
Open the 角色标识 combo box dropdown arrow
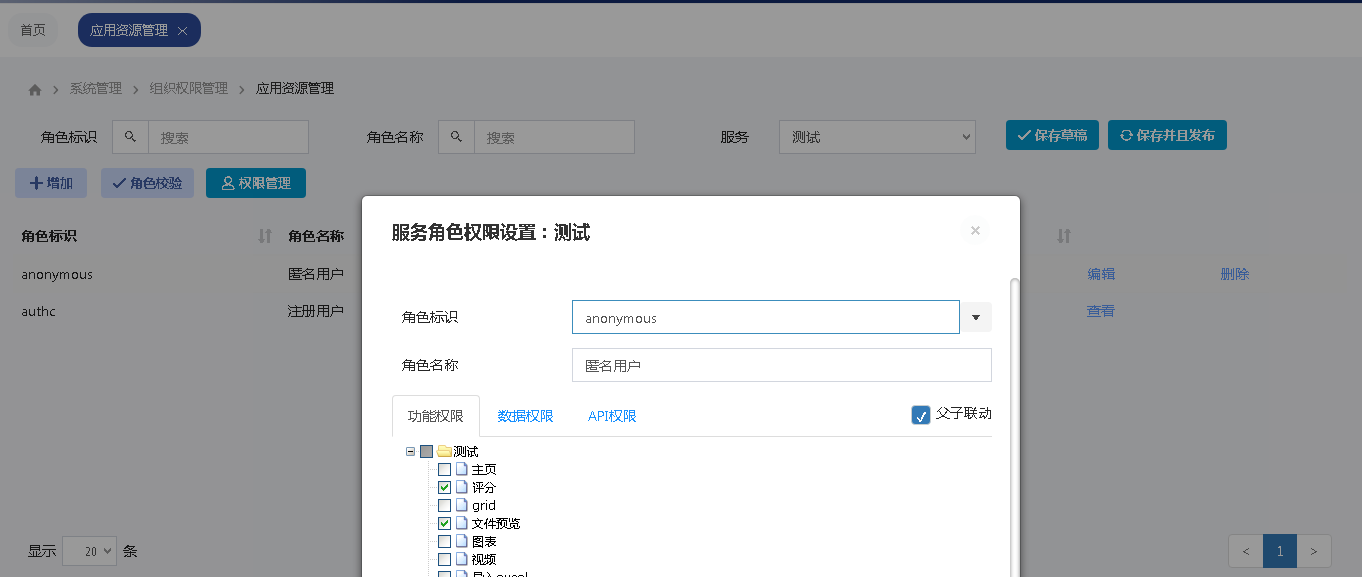pos(976,317)
